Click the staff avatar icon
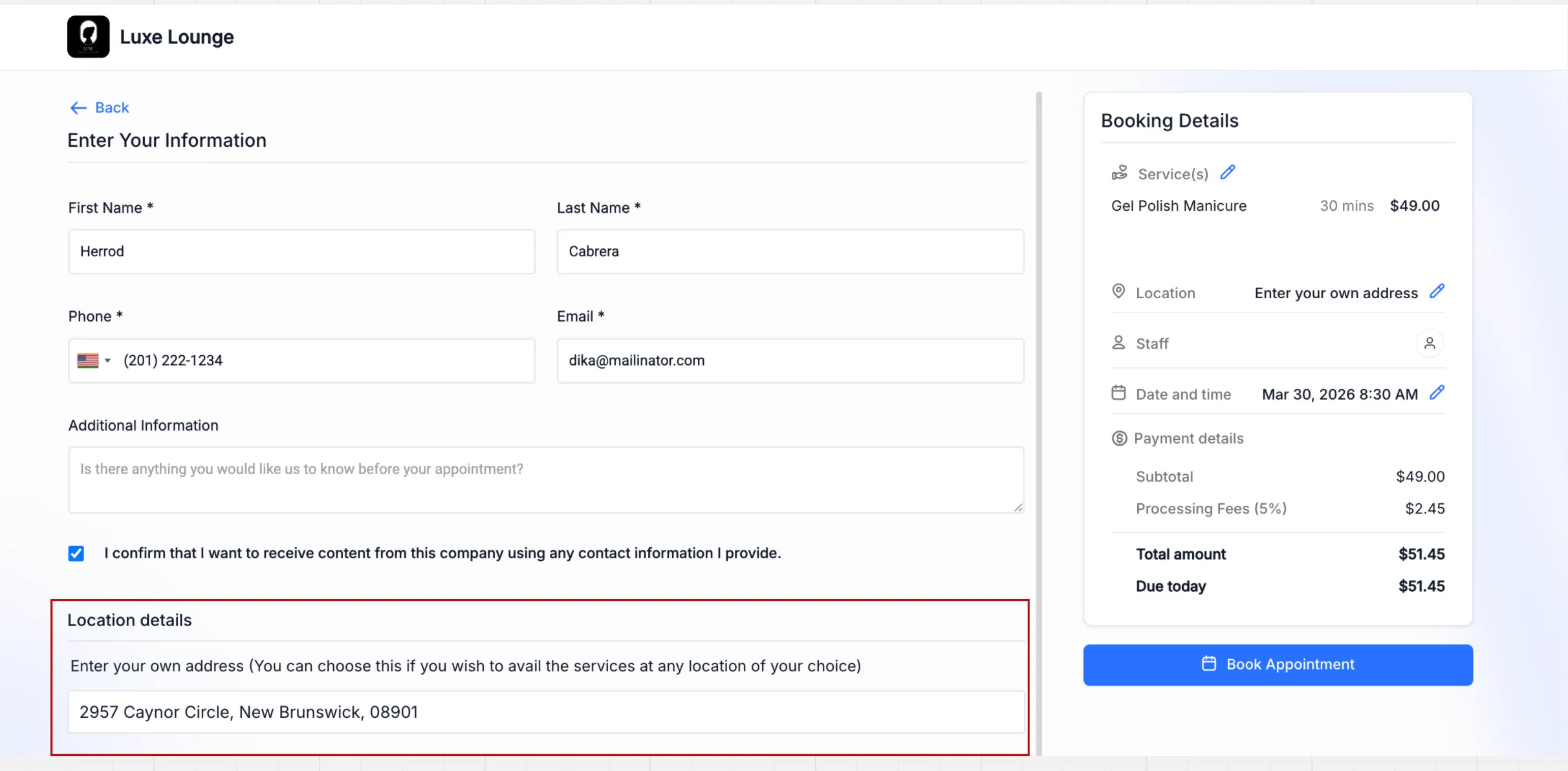Image resolution: width=1568 pixels, height=771 pixels. click(1430, 343)
